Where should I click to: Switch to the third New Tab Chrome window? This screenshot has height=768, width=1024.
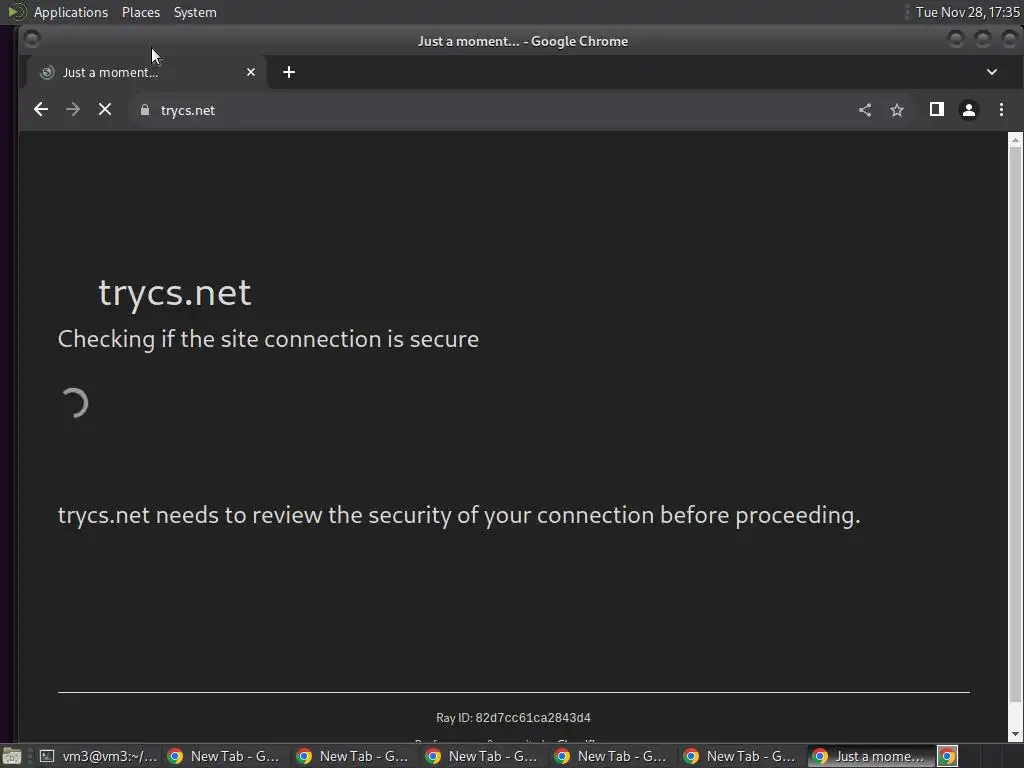point(483,756)
